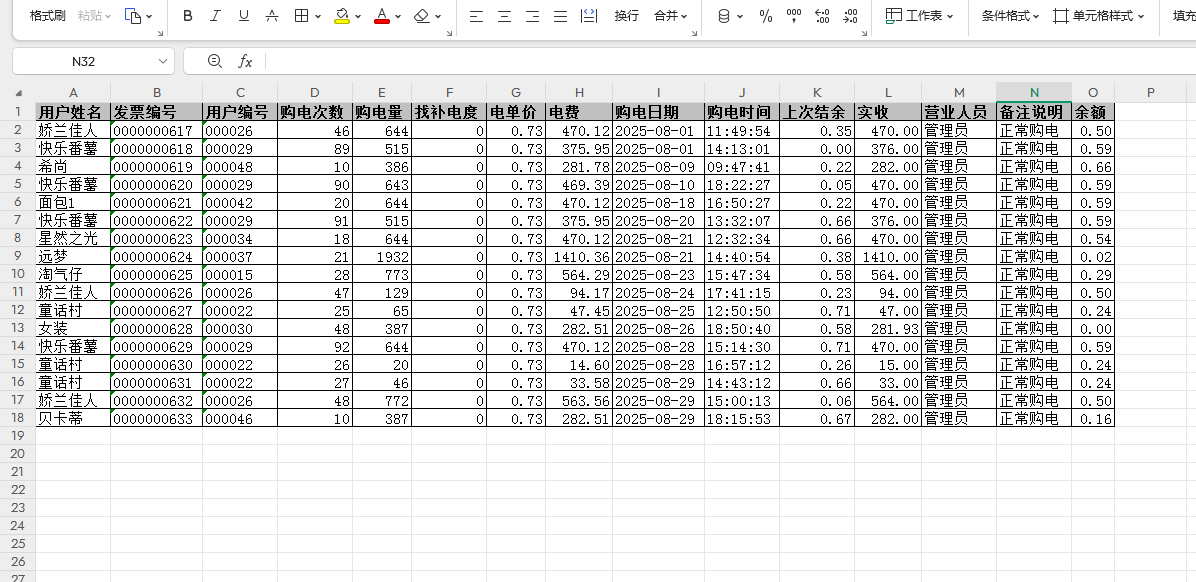Viewport: 1196px width, 582px height.
Task: Click the insert function fx icon
Action: (245, 61)
